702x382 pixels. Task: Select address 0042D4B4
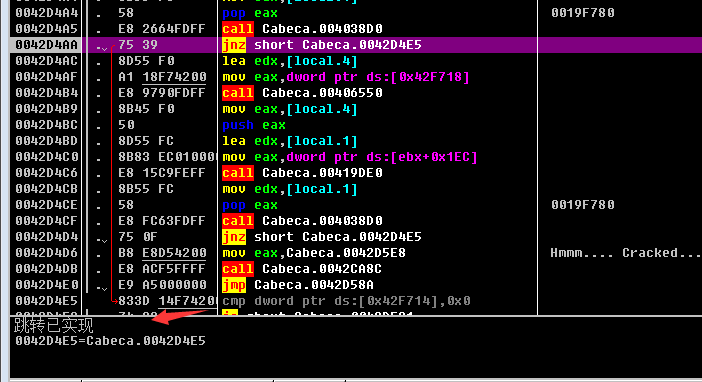[47, 93]
